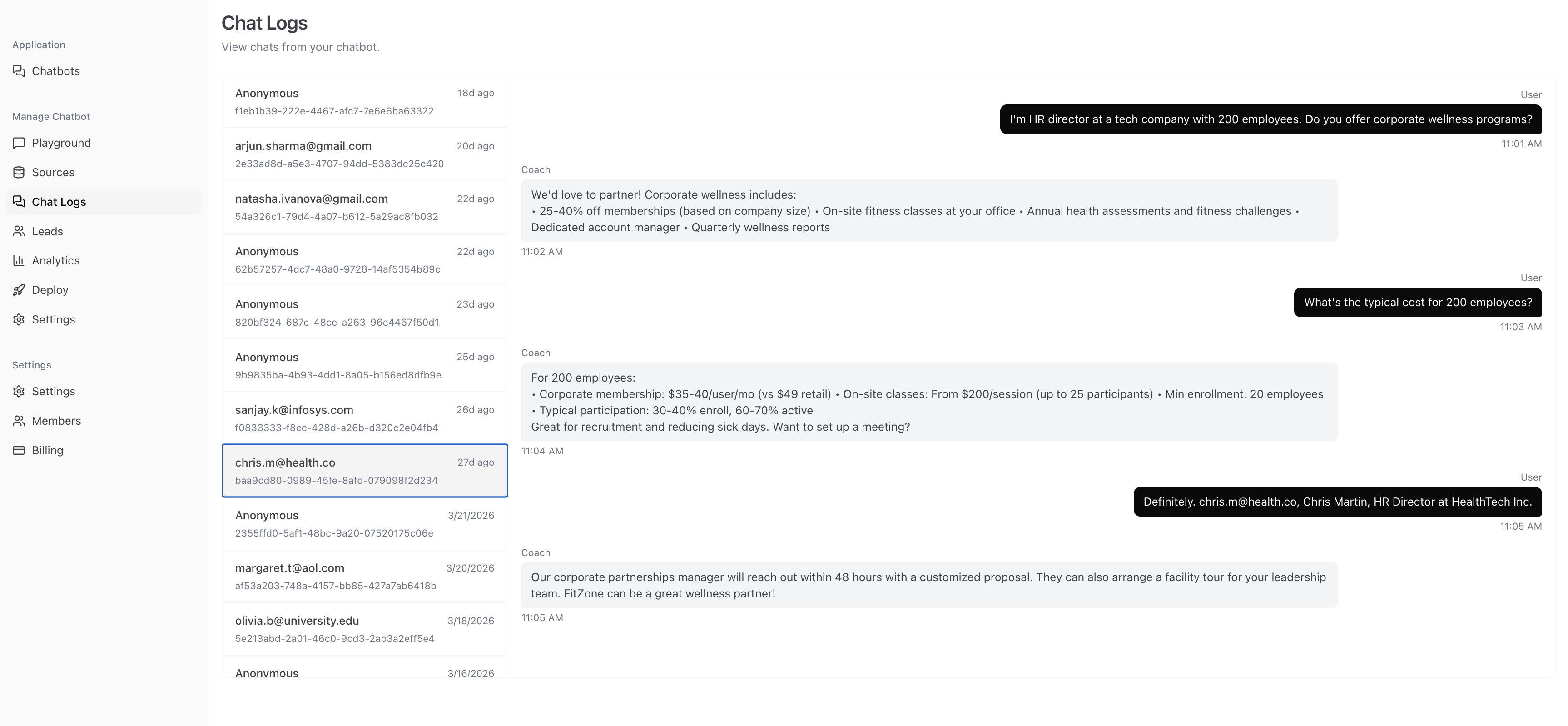Click the Analytics bar chart icon
The image size is (1568, 726).
(19, 261)
